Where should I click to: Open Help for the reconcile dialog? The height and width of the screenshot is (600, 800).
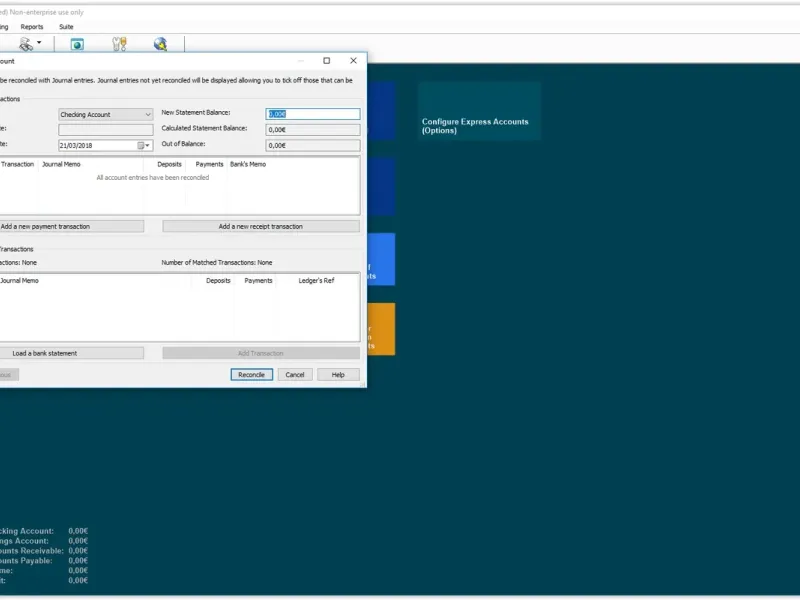(x=338, y=374)
